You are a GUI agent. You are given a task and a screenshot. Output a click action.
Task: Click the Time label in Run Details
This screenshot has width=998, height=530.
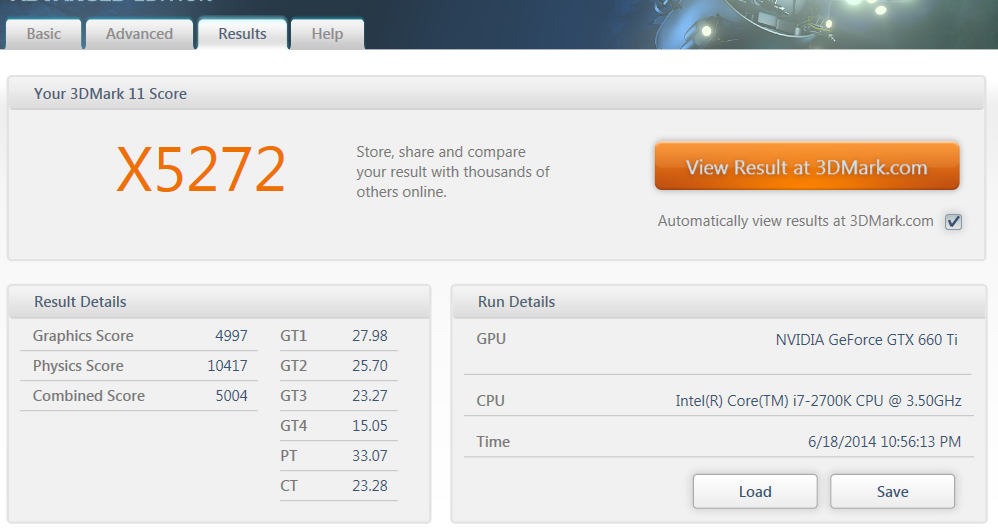(493, 442)
